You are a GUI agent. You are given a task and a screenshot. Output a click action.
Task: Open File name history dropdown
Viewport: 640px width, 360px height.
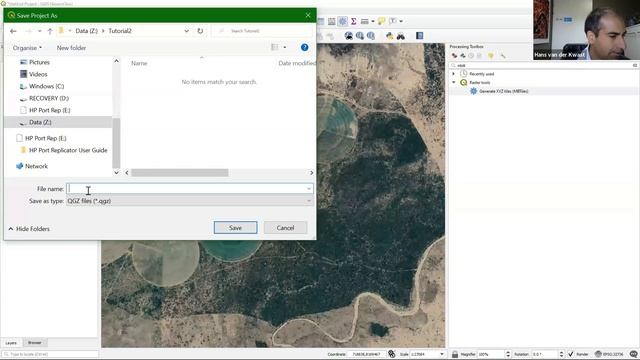coord(309,189)
